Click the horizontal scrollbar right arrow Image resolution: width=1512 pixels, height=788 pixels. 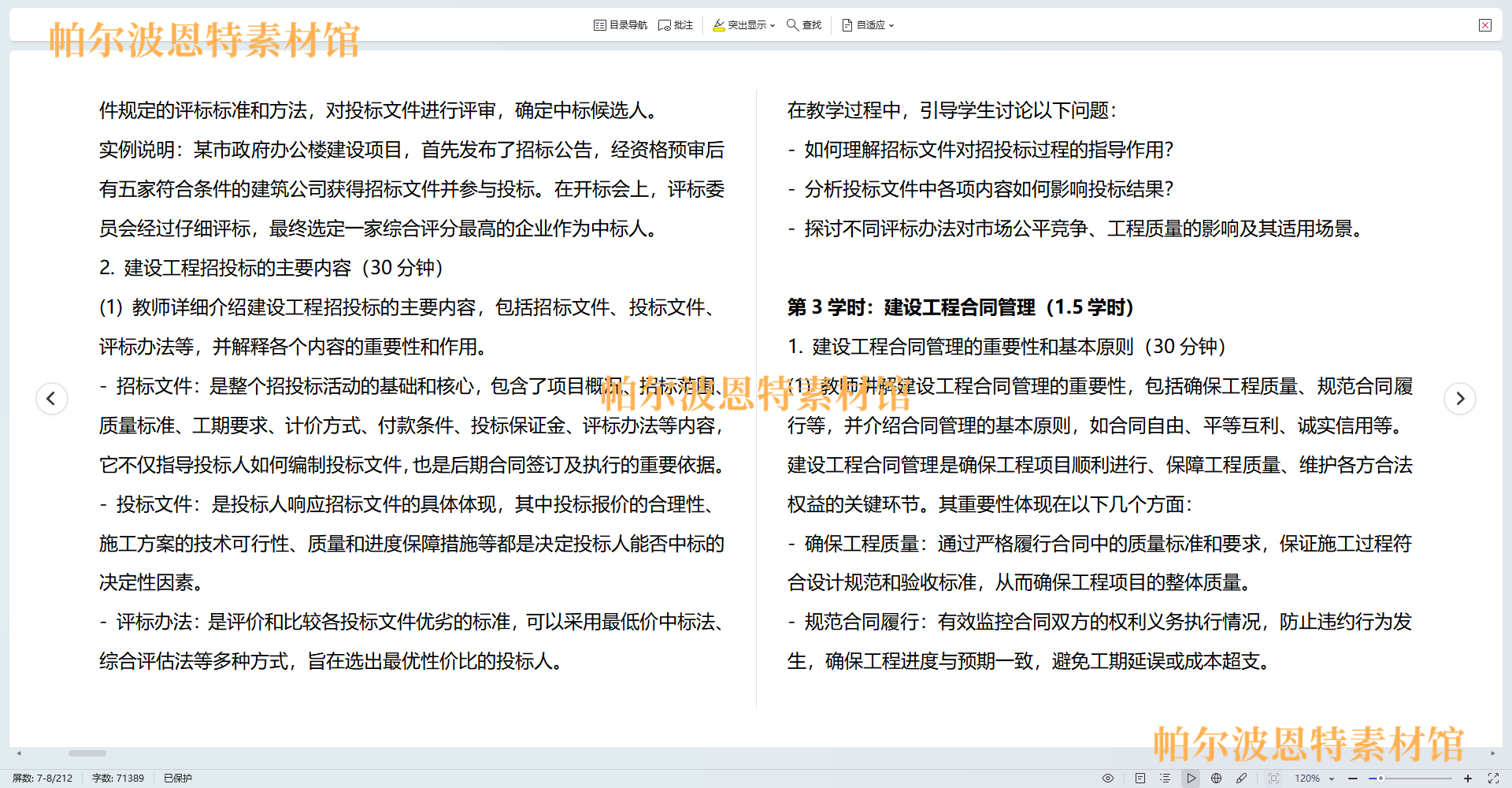pos(1493,753)
